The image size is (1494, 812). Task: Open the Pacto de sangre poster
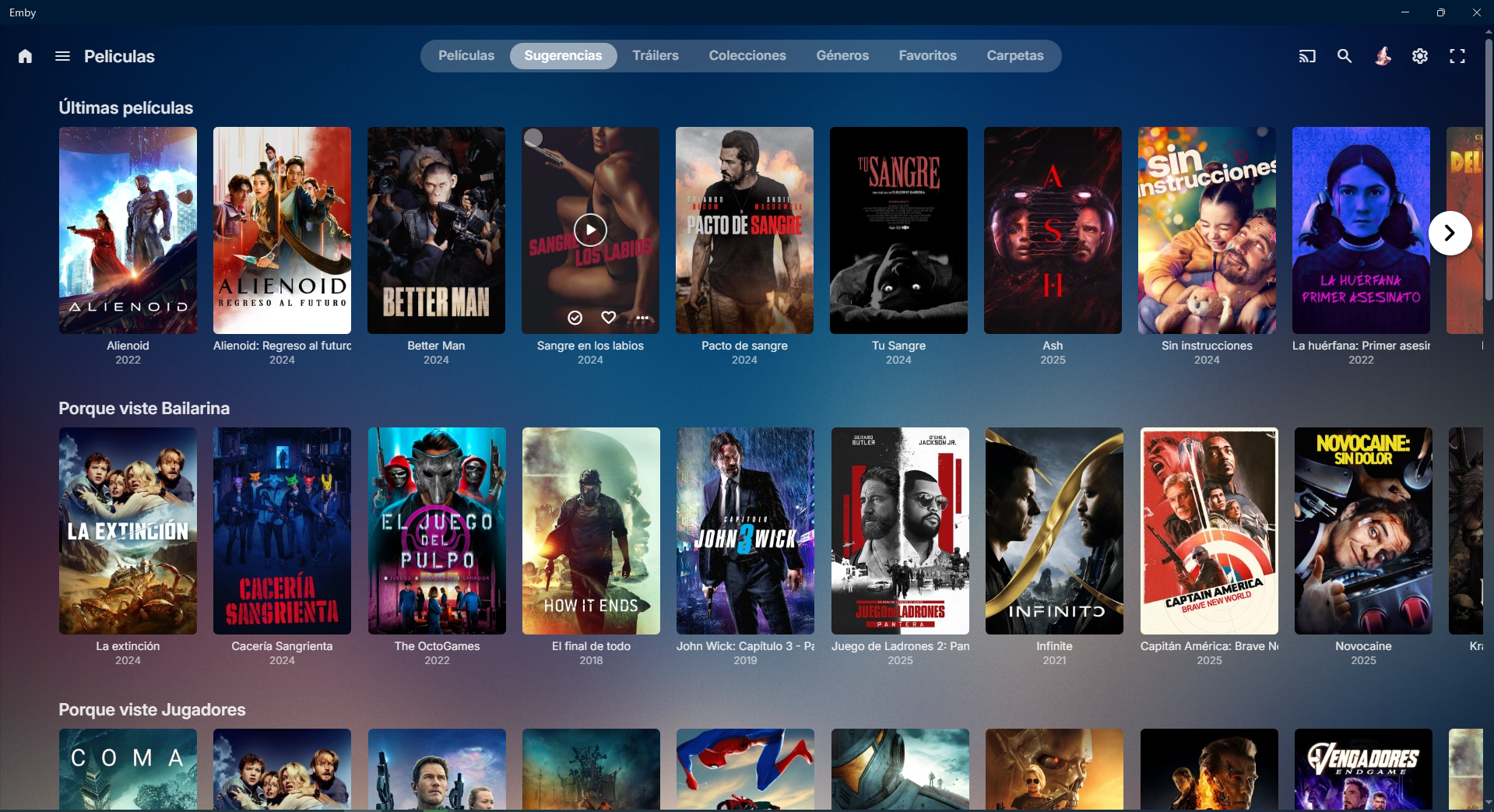click(x=744, y=230)
